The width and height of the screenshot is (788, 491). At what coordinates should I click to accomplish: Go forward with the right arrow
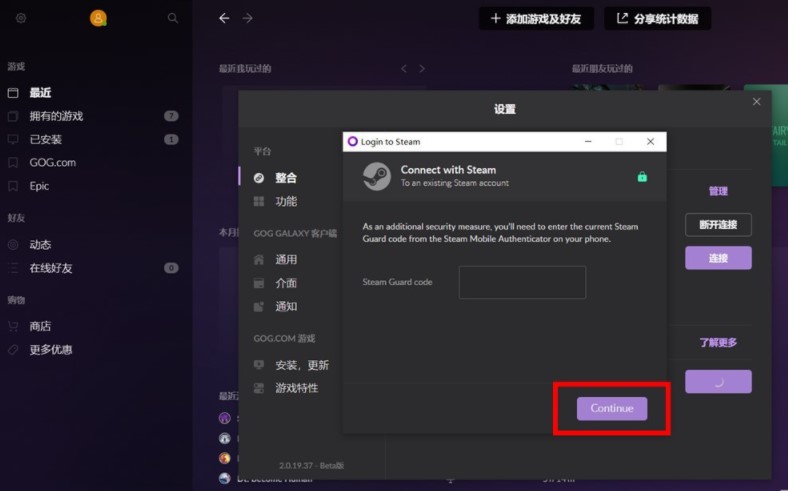[247, 18]
